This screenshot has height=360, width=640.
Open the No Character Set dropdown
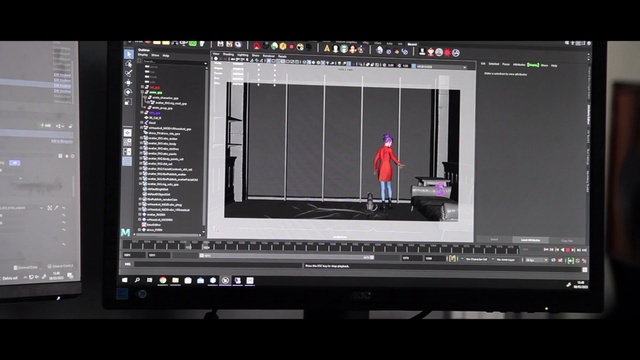pos(478,259)
